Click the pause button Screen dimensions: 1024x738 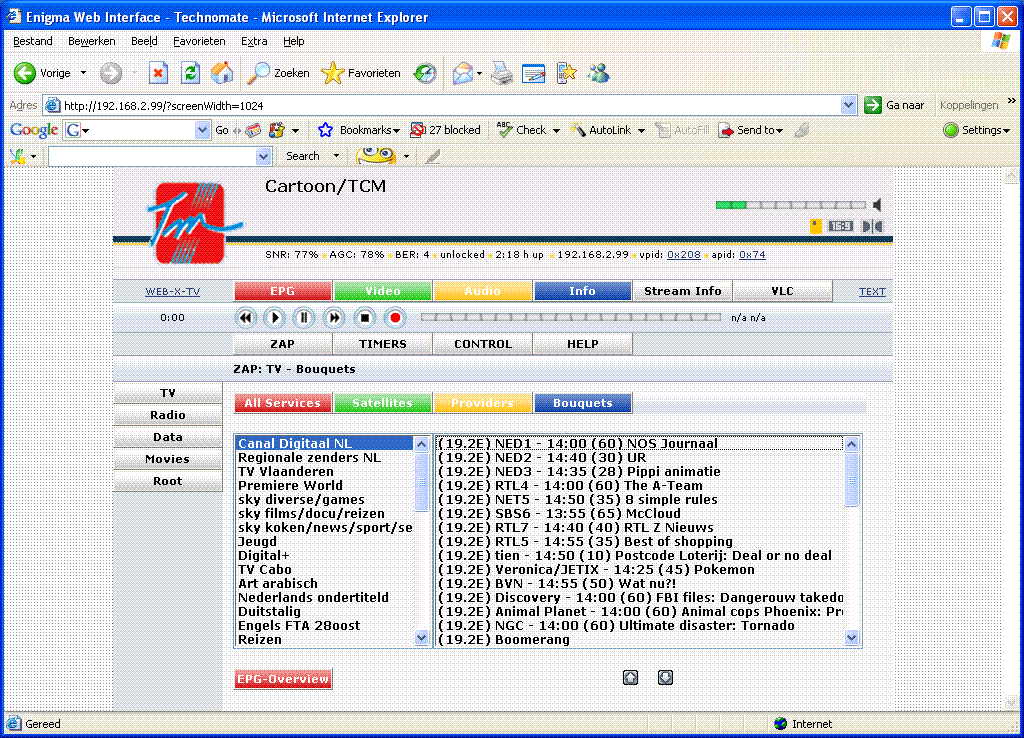pyautogui.click(x=304, y=318)
